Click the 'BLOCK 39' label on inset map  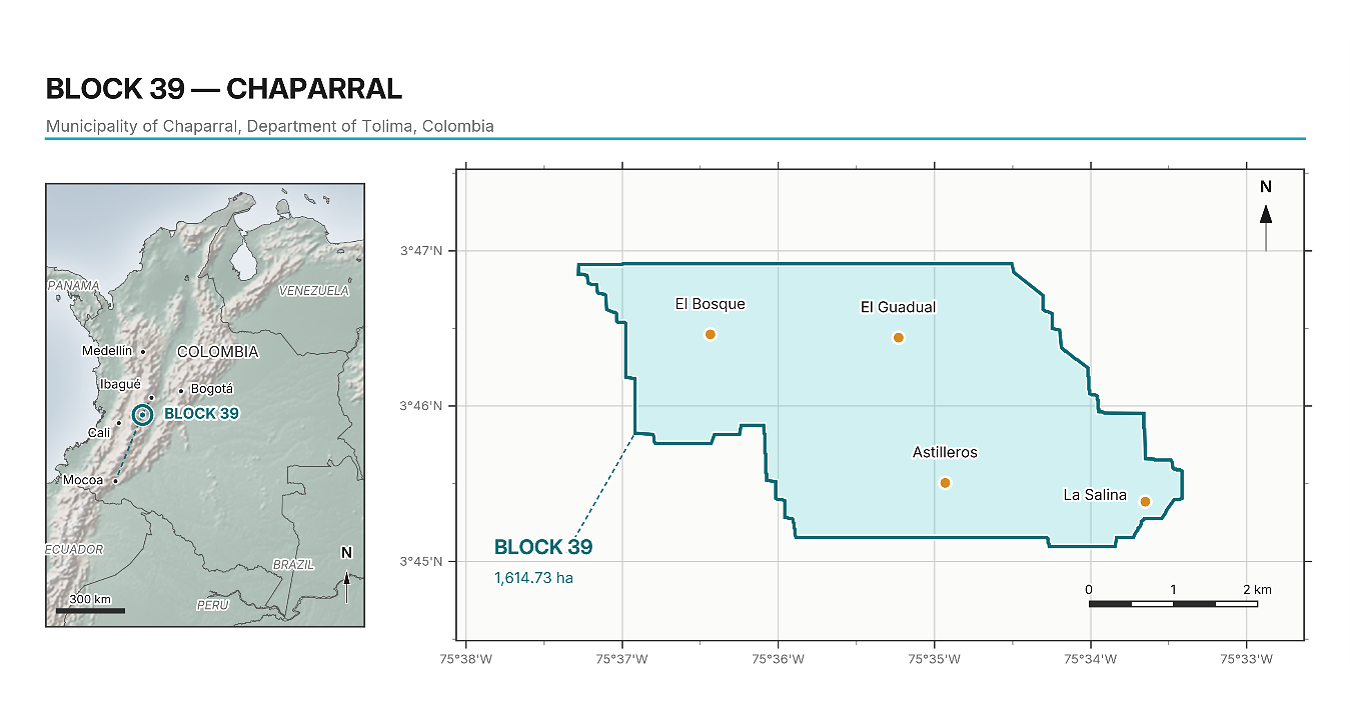click(x=201, y=413)
